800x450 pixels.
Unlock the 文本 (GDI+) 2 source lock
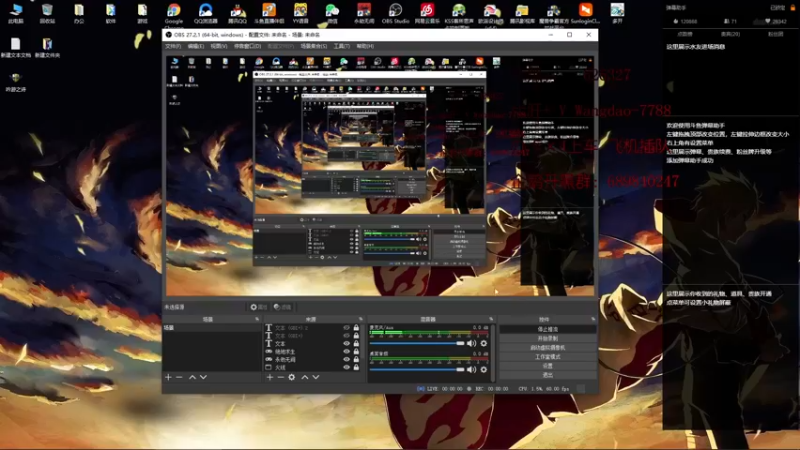pos(356,328)
